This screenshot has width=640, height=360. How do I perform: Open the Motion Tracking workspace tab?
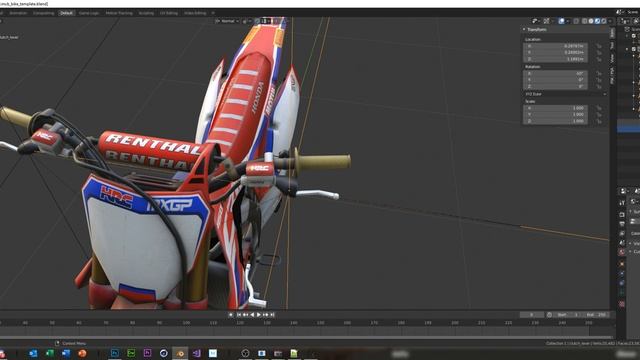tap(119, 13)
